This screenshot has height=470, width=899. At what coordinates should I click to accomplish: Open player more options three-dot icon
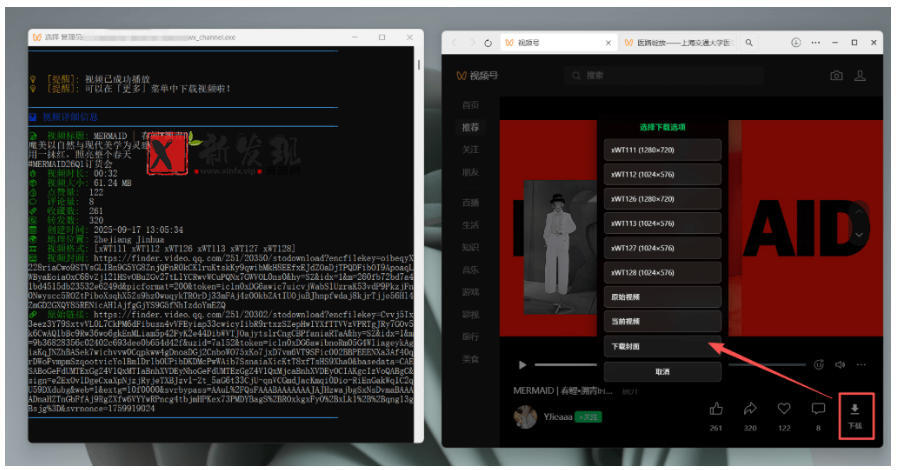[861, 365]
